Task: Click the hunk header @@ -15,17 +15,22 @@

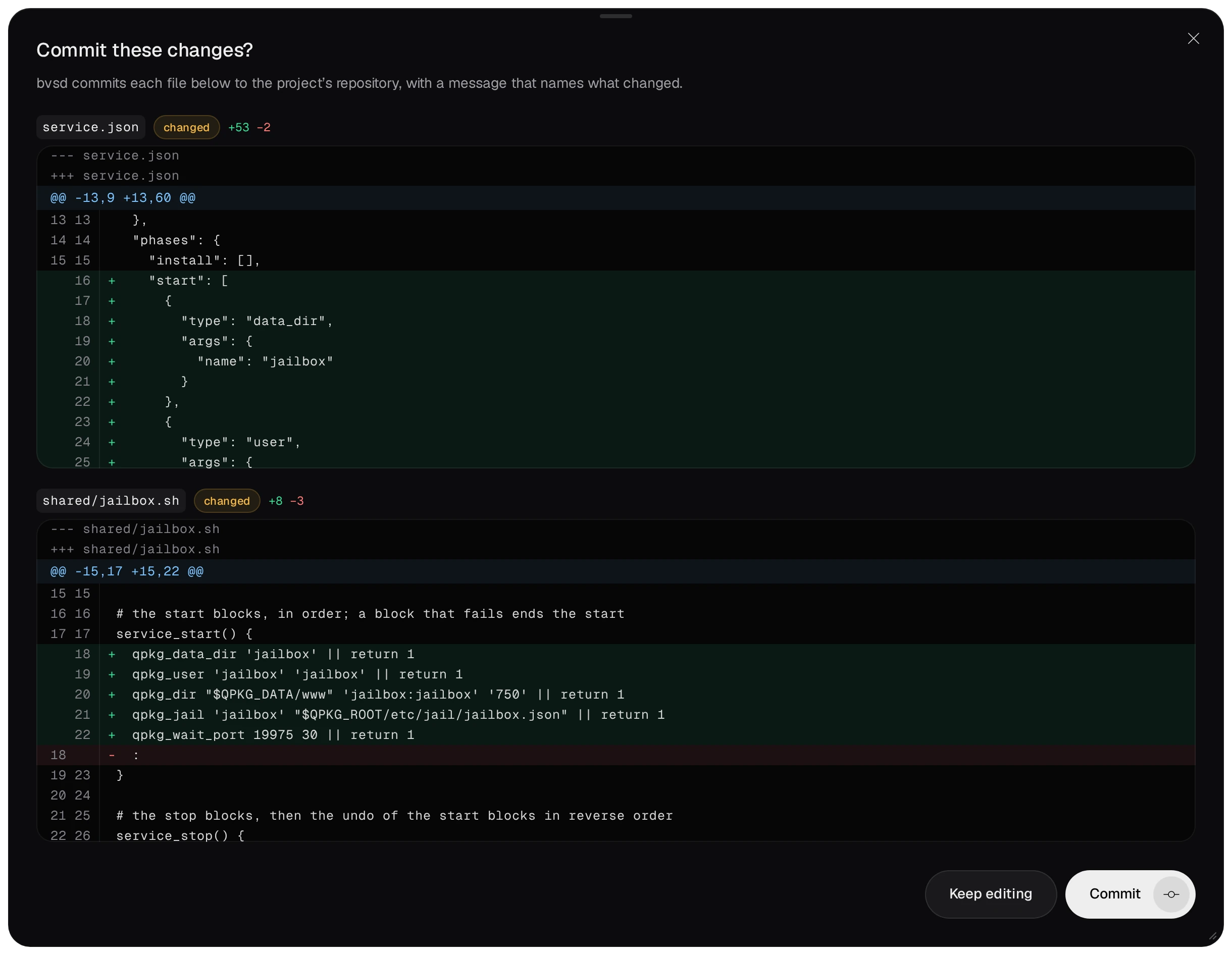Action: 616,571
